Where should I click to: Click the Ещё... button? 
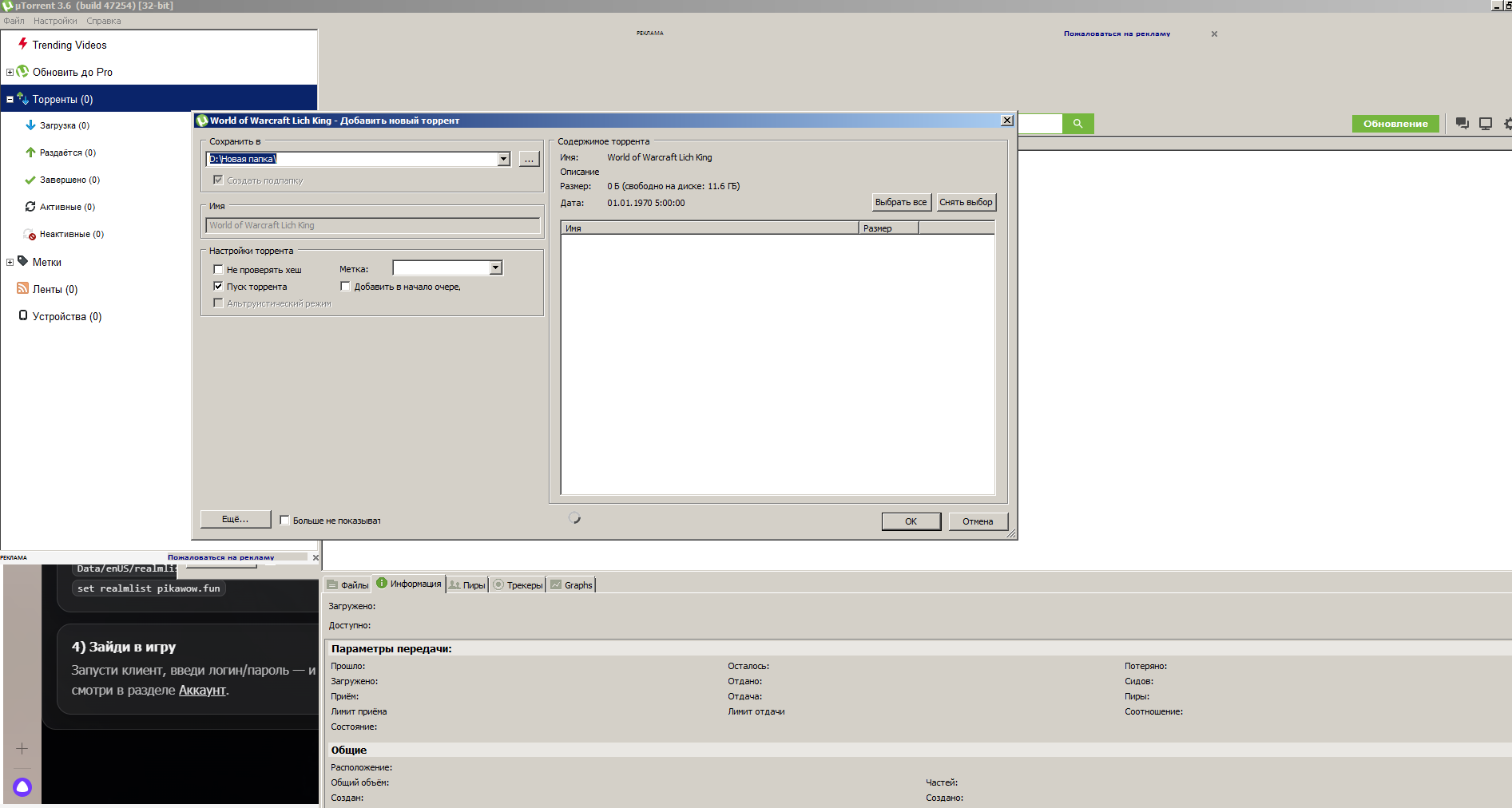point(236,519)
